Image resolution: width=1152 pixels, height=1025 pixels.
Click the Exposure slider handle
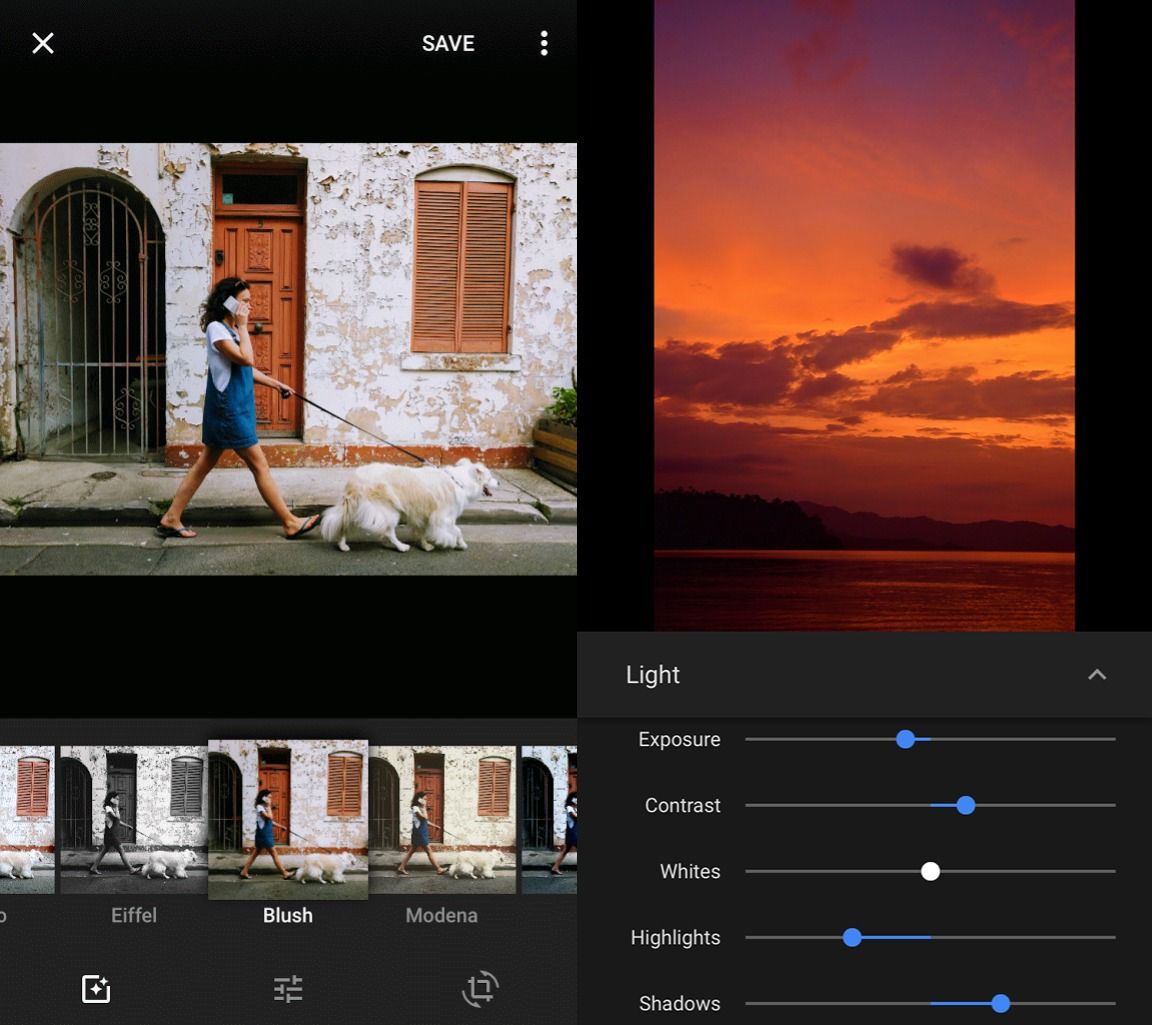click(x=905, y=739)
